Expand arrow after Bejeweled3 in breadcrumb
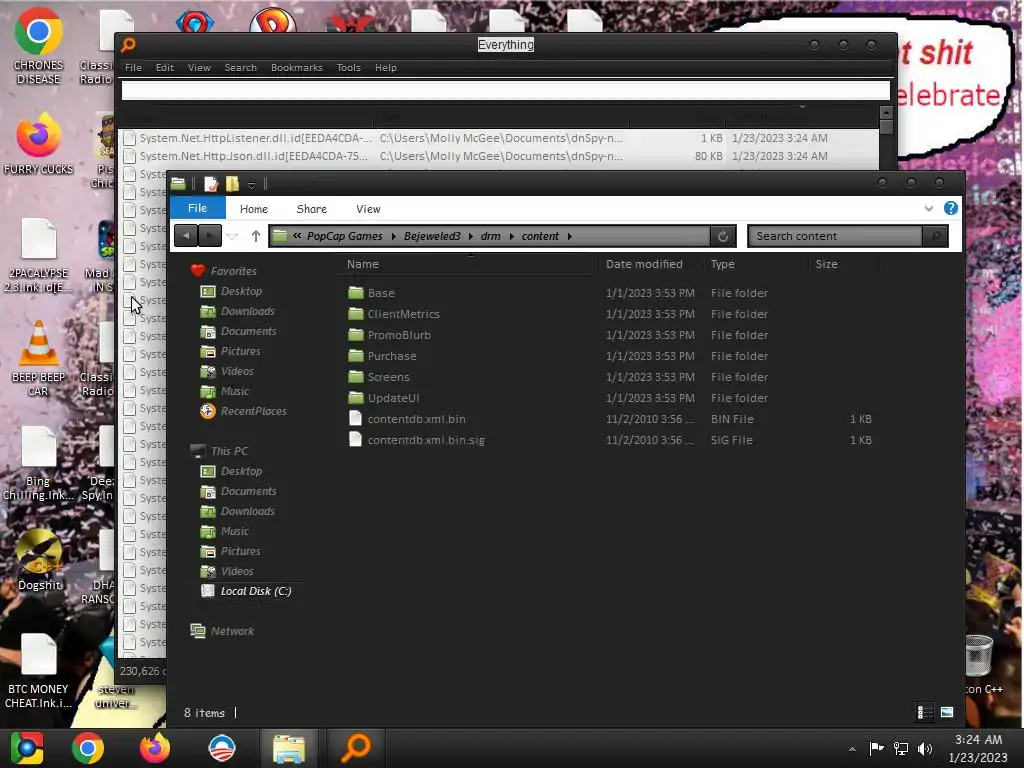1024x768 pixels. pos(470,236)
